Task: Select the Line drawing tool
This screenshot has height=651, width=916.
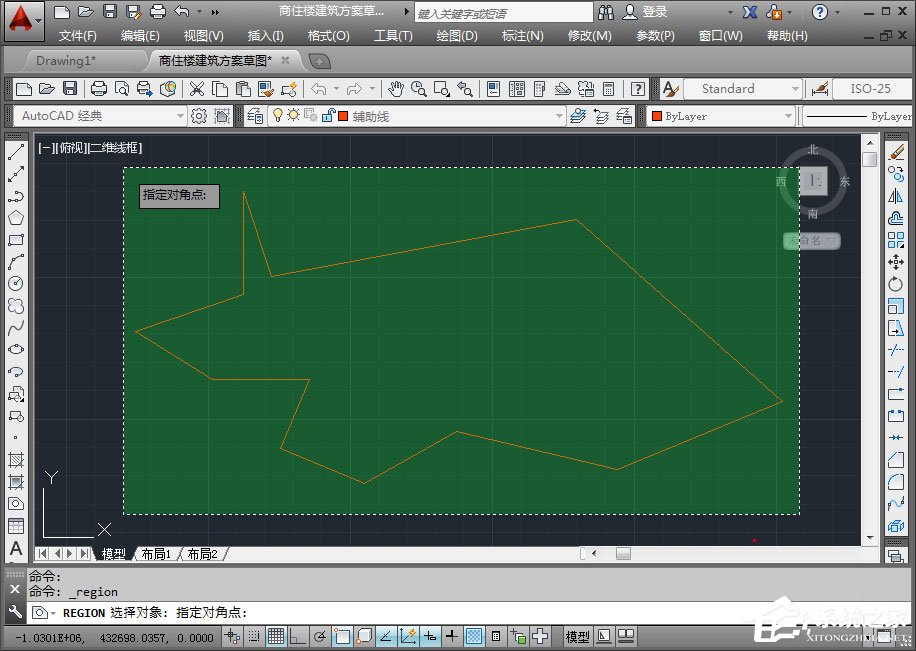Action: tap(13, 150)
